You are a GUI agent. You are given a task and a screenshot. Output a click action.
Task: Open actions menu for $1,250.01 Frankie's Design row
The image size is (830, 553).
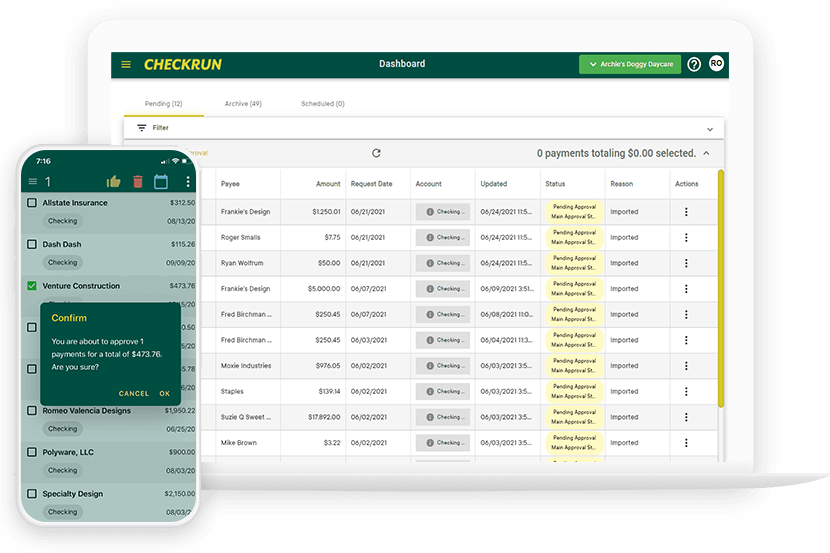[x=686, y=212]
